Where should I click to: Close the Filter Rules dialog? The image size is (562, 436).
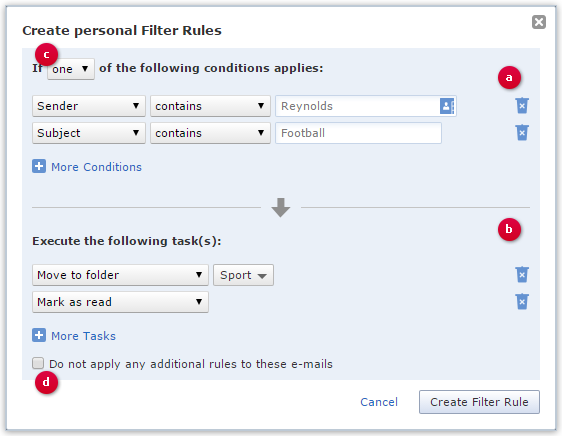(x=539, y=22)
